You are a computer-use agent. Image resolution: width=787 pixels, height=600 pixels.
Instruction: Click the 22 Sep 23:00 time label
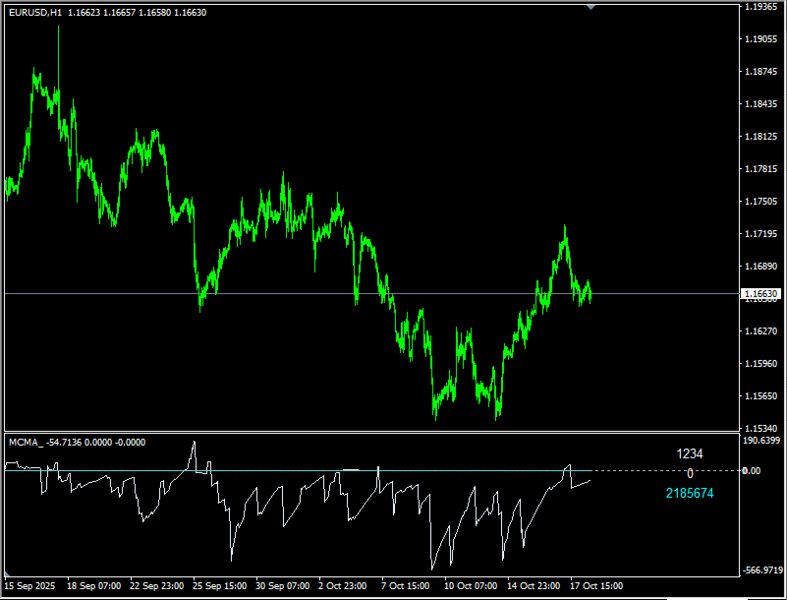[x=157, y=586]
